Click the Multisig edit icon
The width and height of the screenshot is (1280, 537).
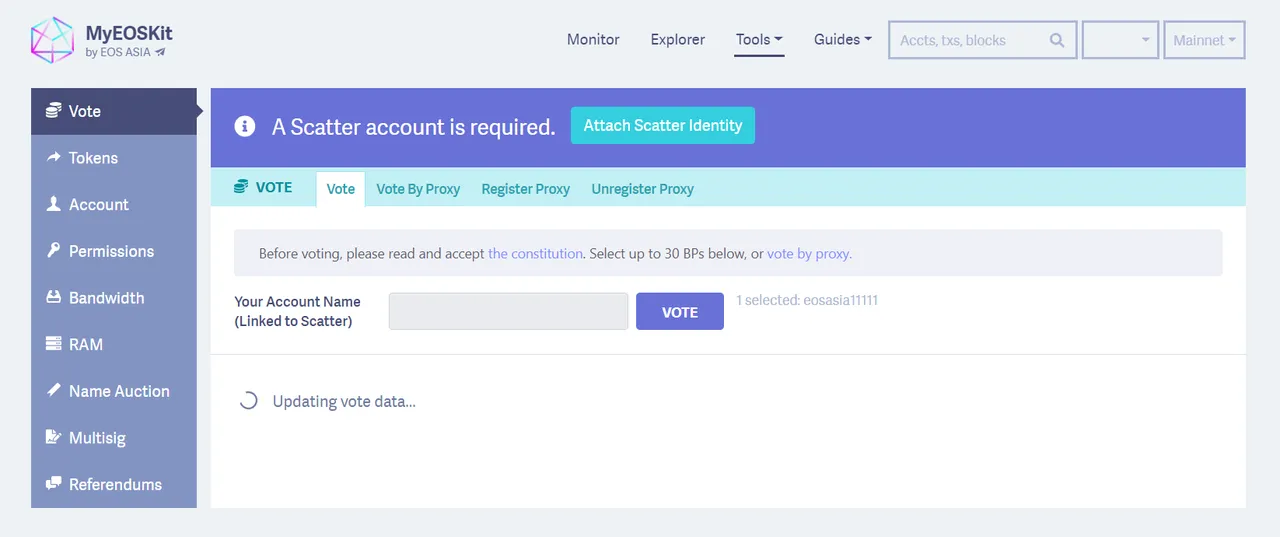pyautogui.click(x=54, y=437)
